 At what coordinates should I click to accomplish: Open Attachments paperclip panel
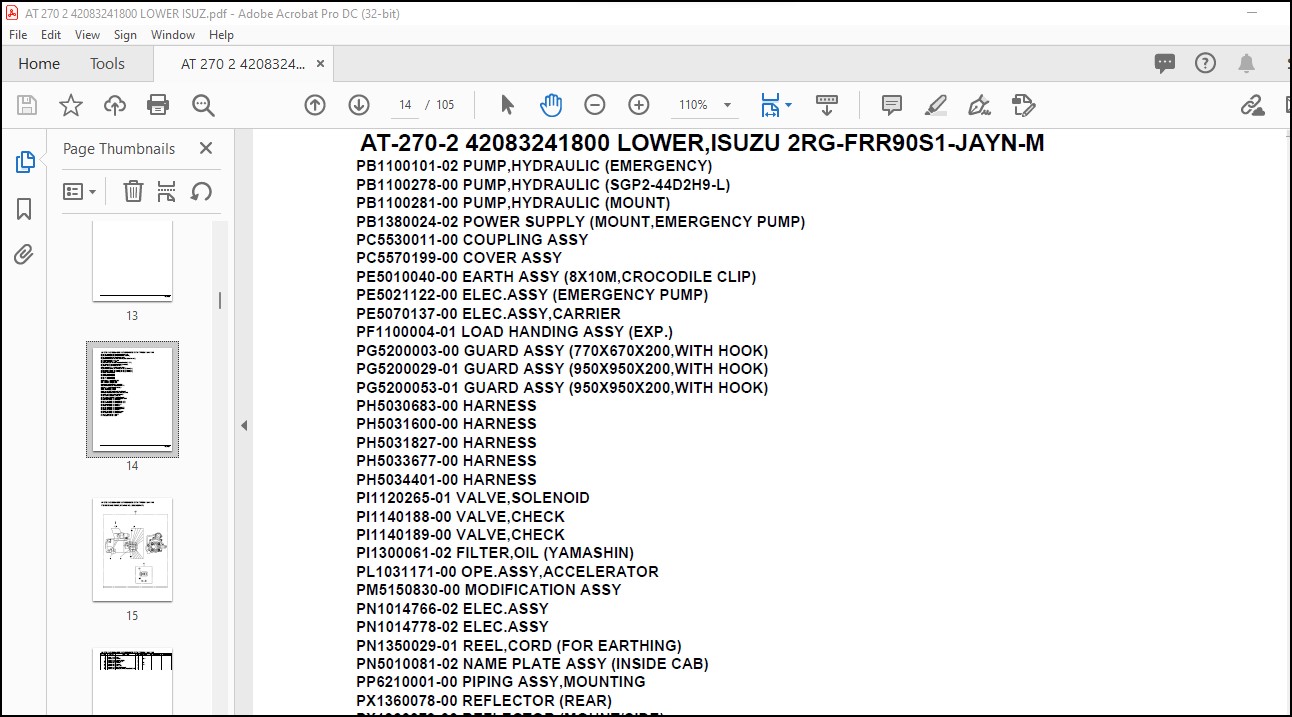pos(25,254)
